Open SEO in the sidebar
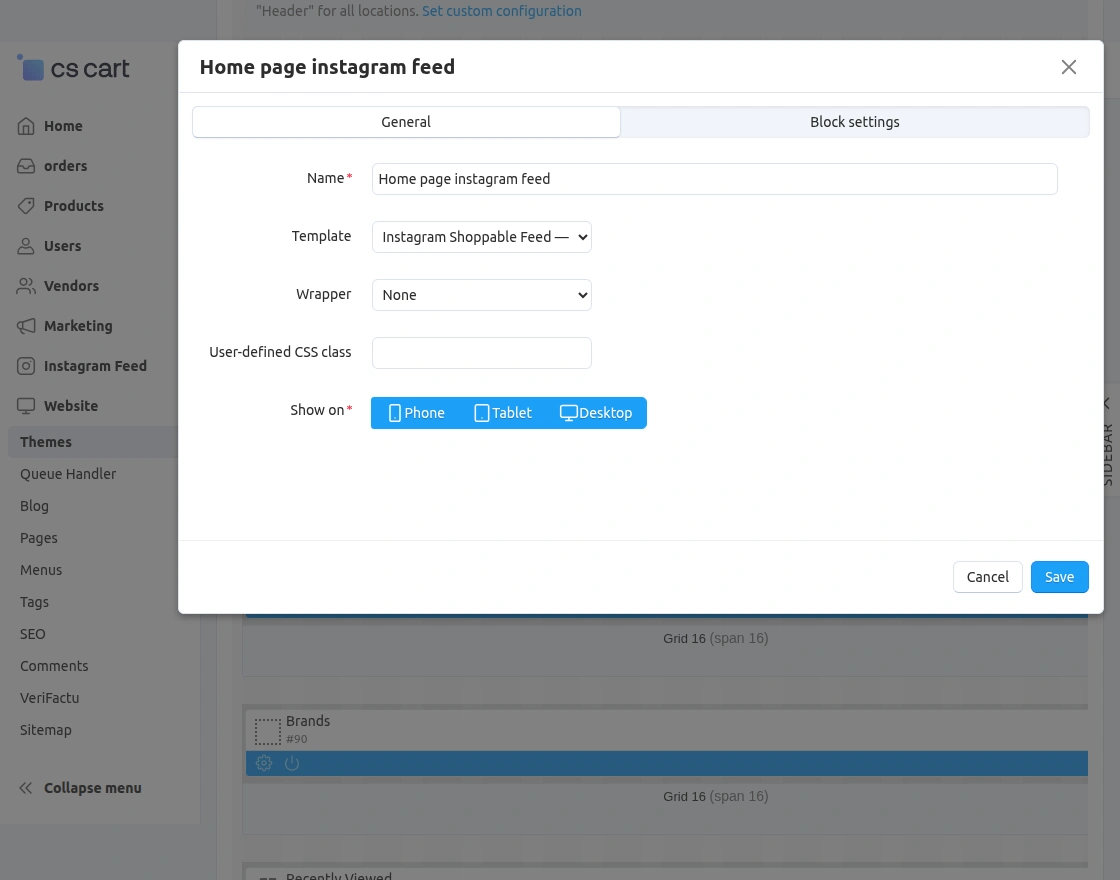 tap(33, 634)
